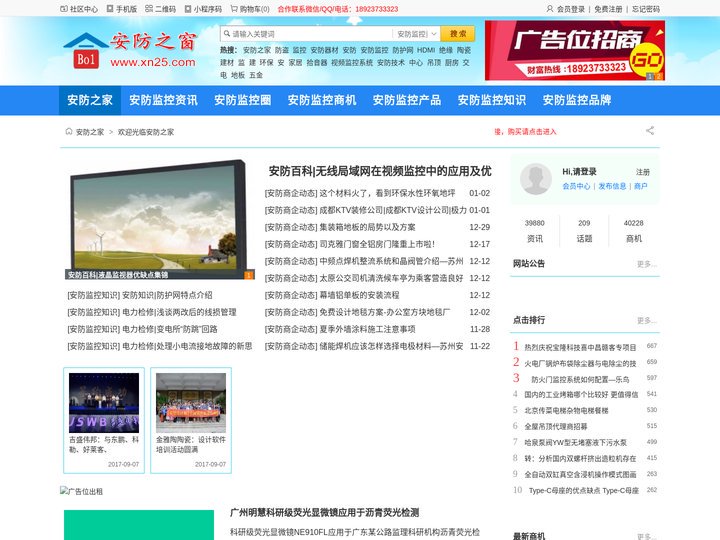
Task: Open ranking item 热烈庆祝宝隆科技喜中昌赣客专项目
Action: pyautogui.click(x=580, y=348)
